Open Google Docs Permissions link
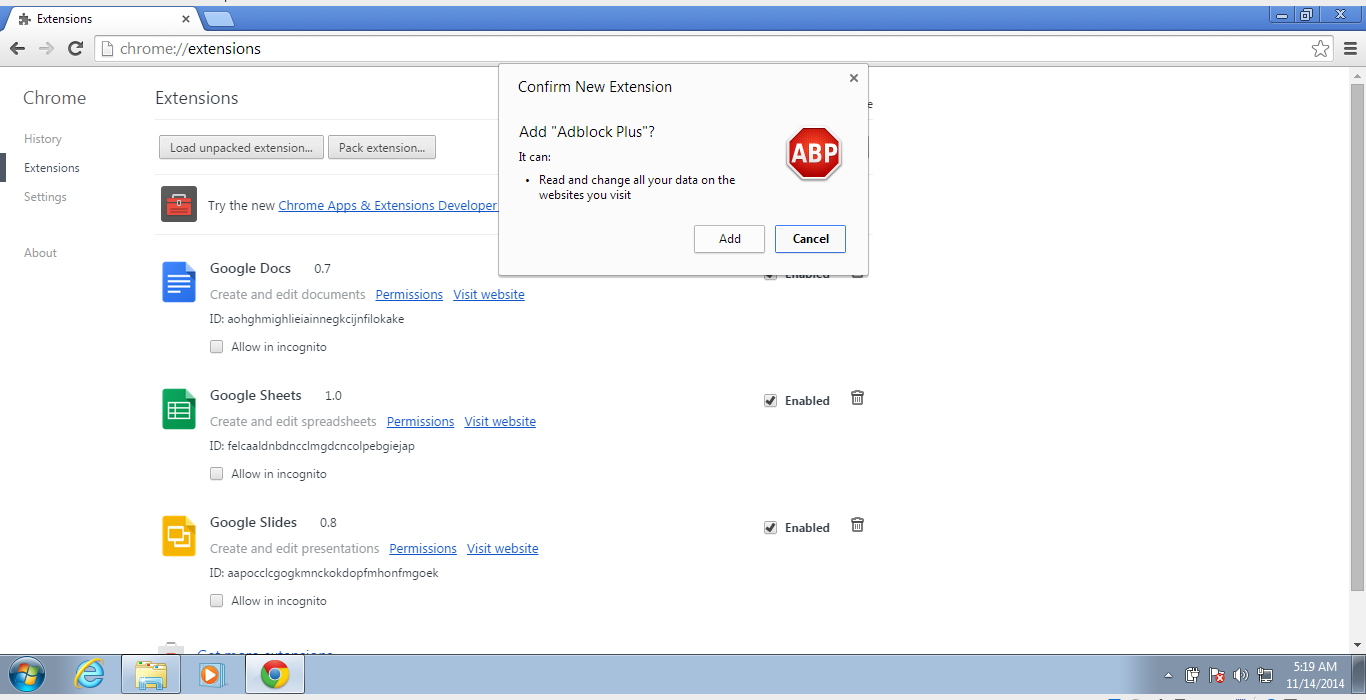1366x700 pixels. pyautogui.click(x=409, y=295)
